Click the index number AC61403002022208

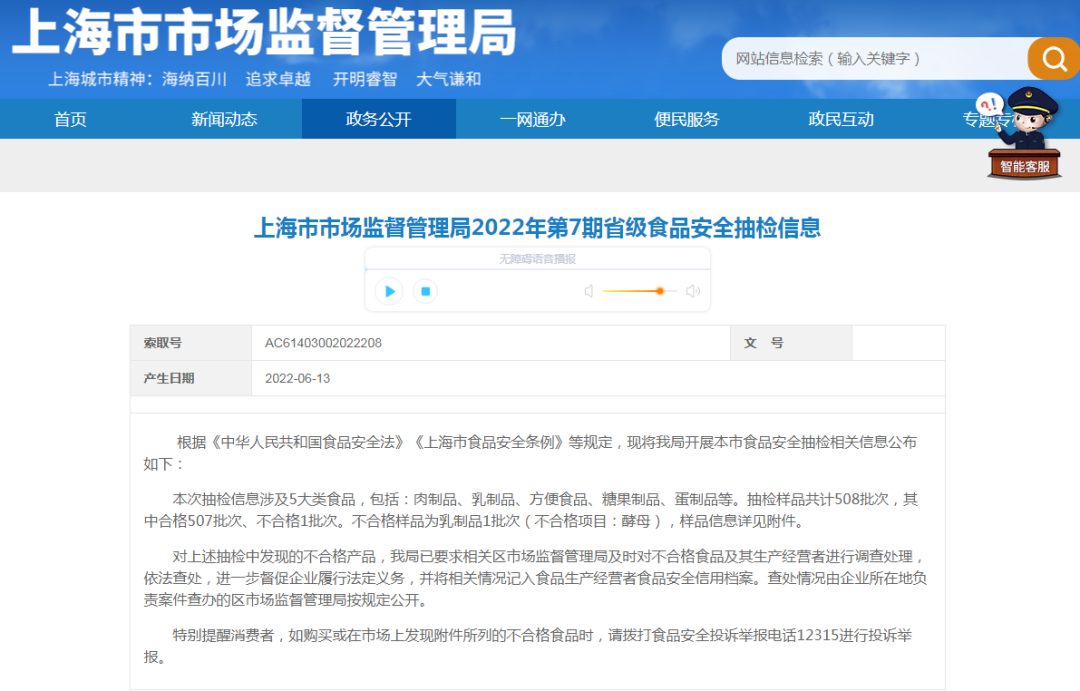click(x=323, y=343)
